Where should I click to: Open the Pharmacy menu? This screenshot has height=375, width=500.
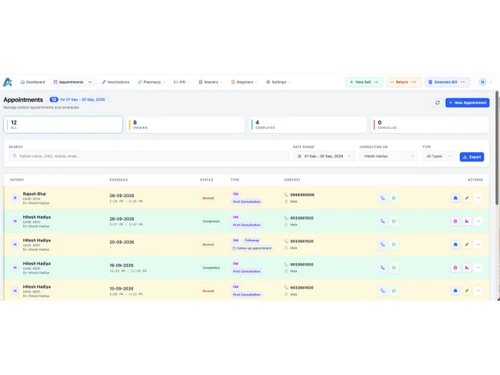[152, 82]
